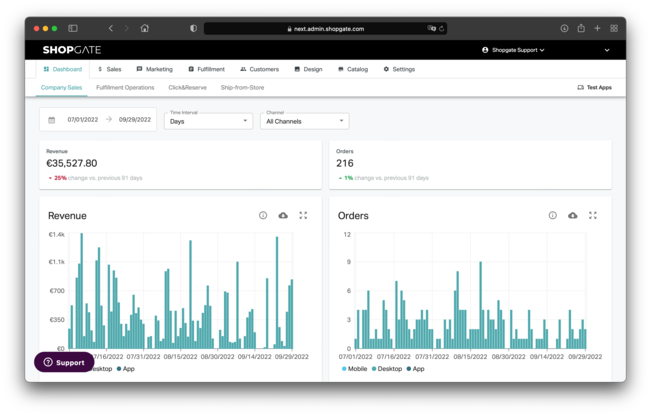Open the Shopgate Support account menu
Image resolution: width=651 pixels, height=415 pixels.
point(513,50)
